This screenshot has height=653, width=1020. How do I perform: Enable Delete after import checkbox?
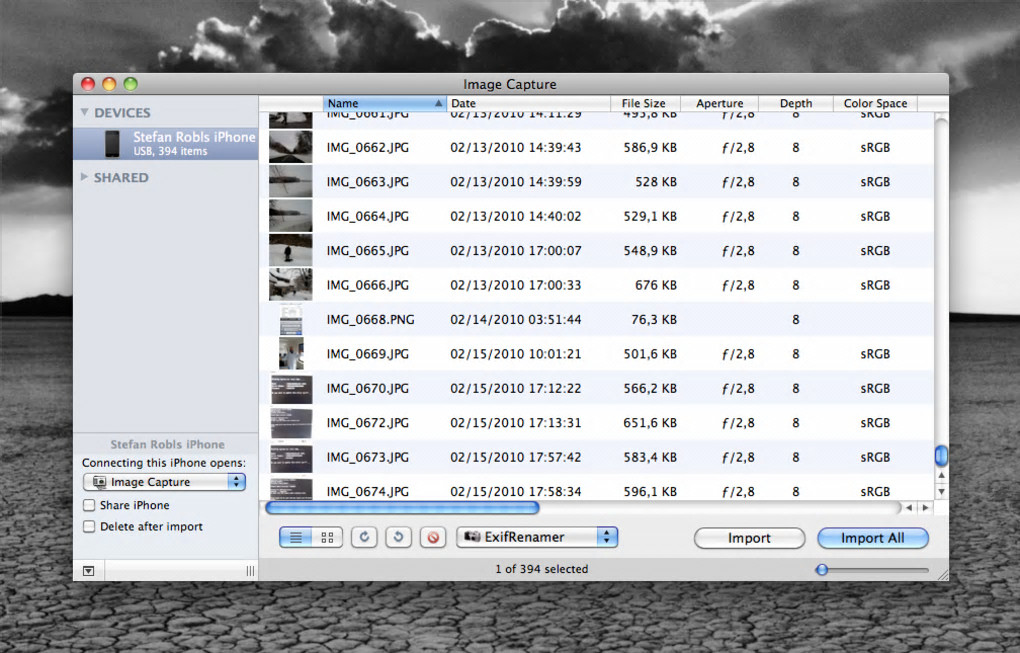[x=89, y=527]
